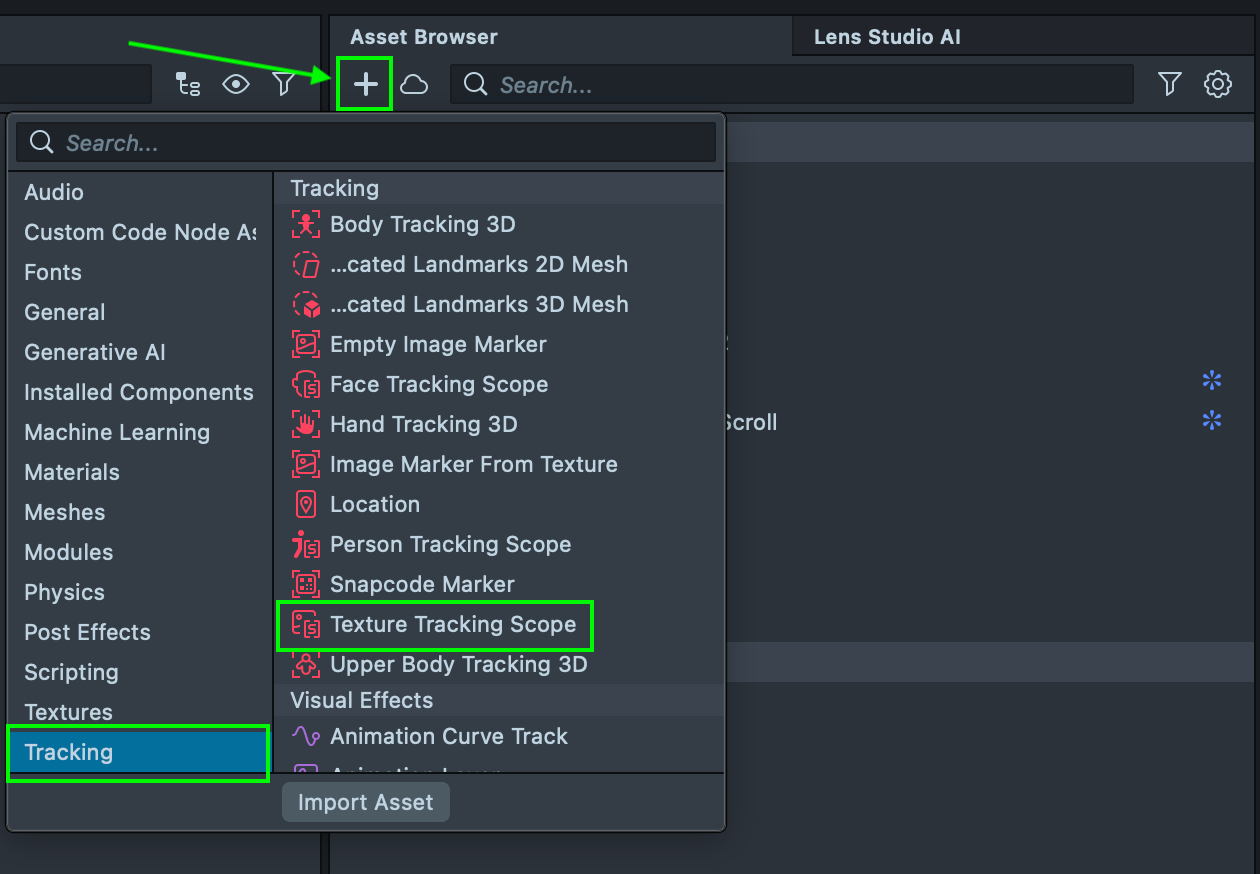Click Face Tracking Scope icon
The width and height of the screenshot is (1260, 874).
[306, 384]
